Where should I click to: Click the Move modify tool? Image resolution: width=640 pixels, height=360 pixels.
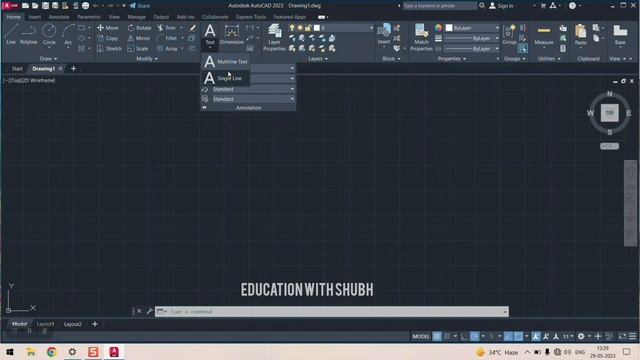(108, 28)
